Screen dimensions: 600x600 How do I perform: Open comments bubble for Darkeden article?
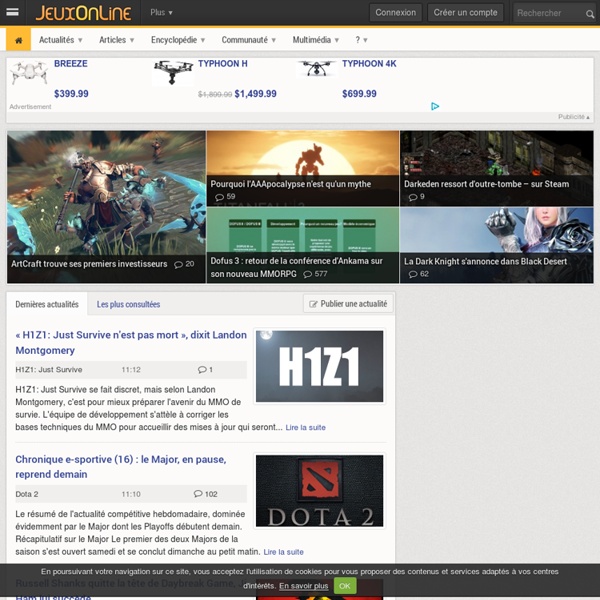pyautogui.click(x=416, y=197)
